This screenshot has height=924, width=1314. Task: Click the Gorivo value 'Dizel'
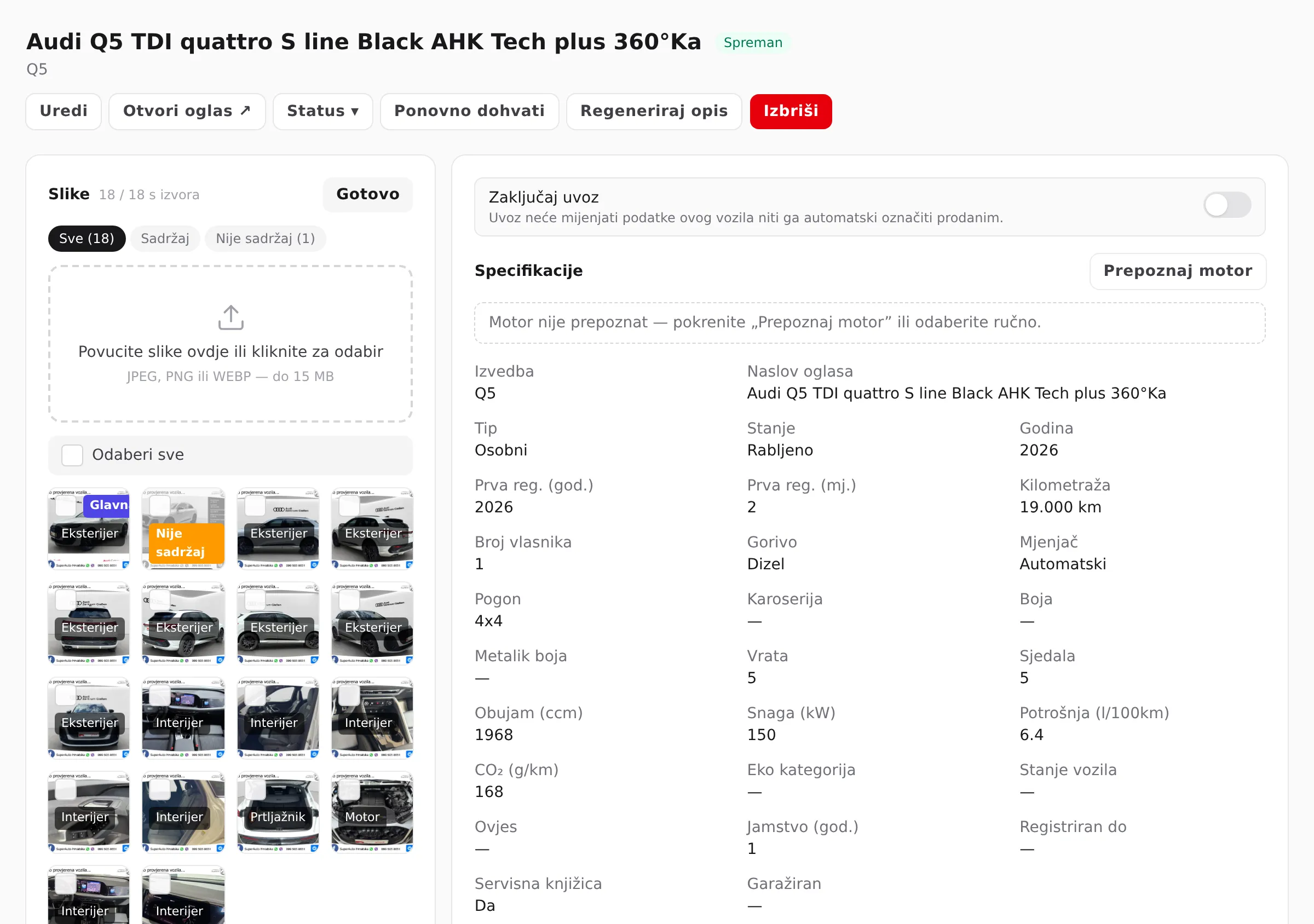pos(766,564)
